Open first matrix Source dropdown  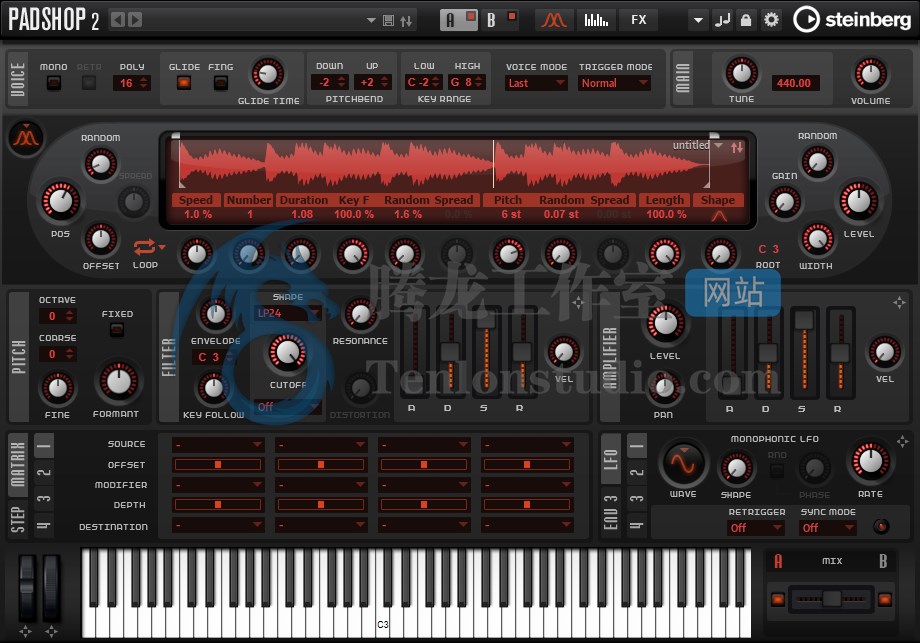point(218,445)
